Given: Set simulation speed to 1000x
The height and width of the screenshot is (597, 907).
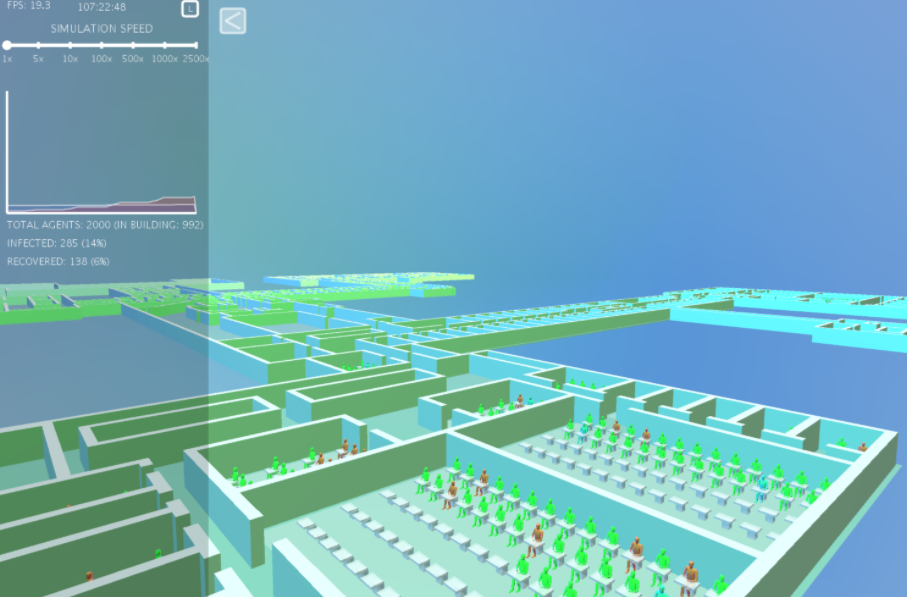Looking at the screenshot, I should pyautogui.click(x=165, y=45).
